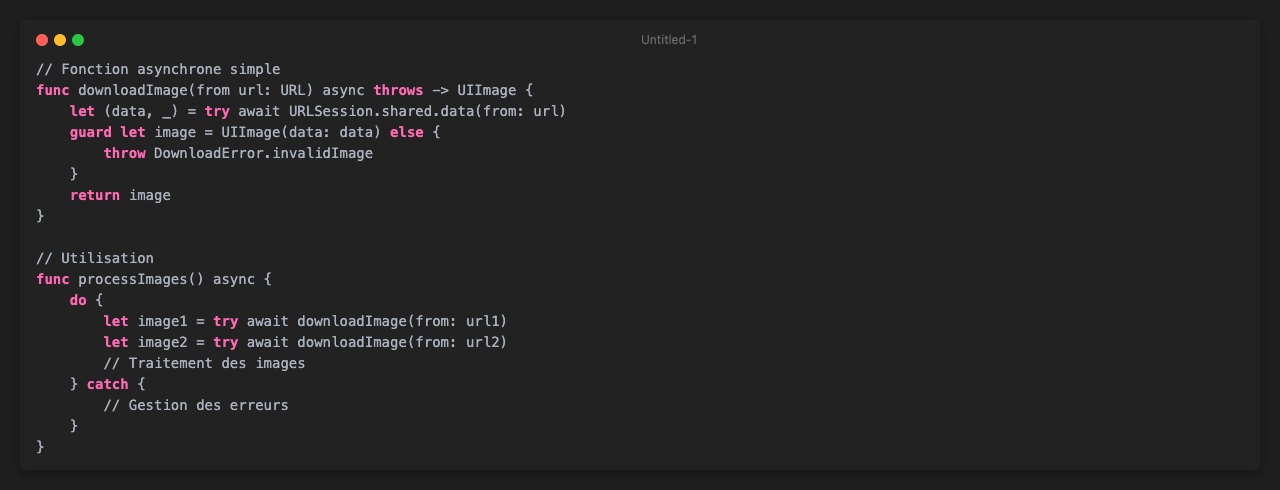The height and width of the screenshot is (490, 1280).
Task: Click the 'throws' keyword in downloadImage signature
Action: tap(398, 90)
